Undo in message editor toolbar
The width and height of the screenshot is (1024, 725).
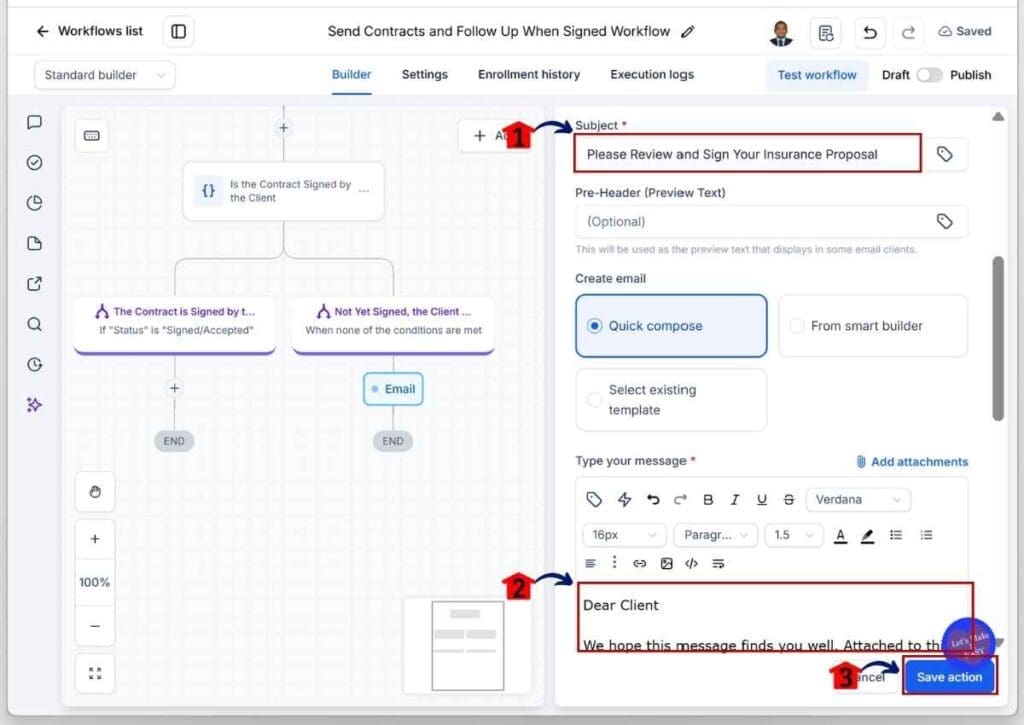[652, 500]
